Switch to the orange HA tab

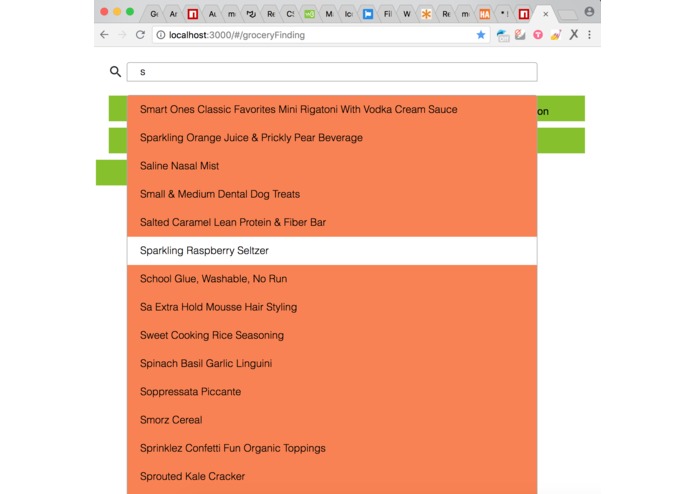(x=484, y=14)
